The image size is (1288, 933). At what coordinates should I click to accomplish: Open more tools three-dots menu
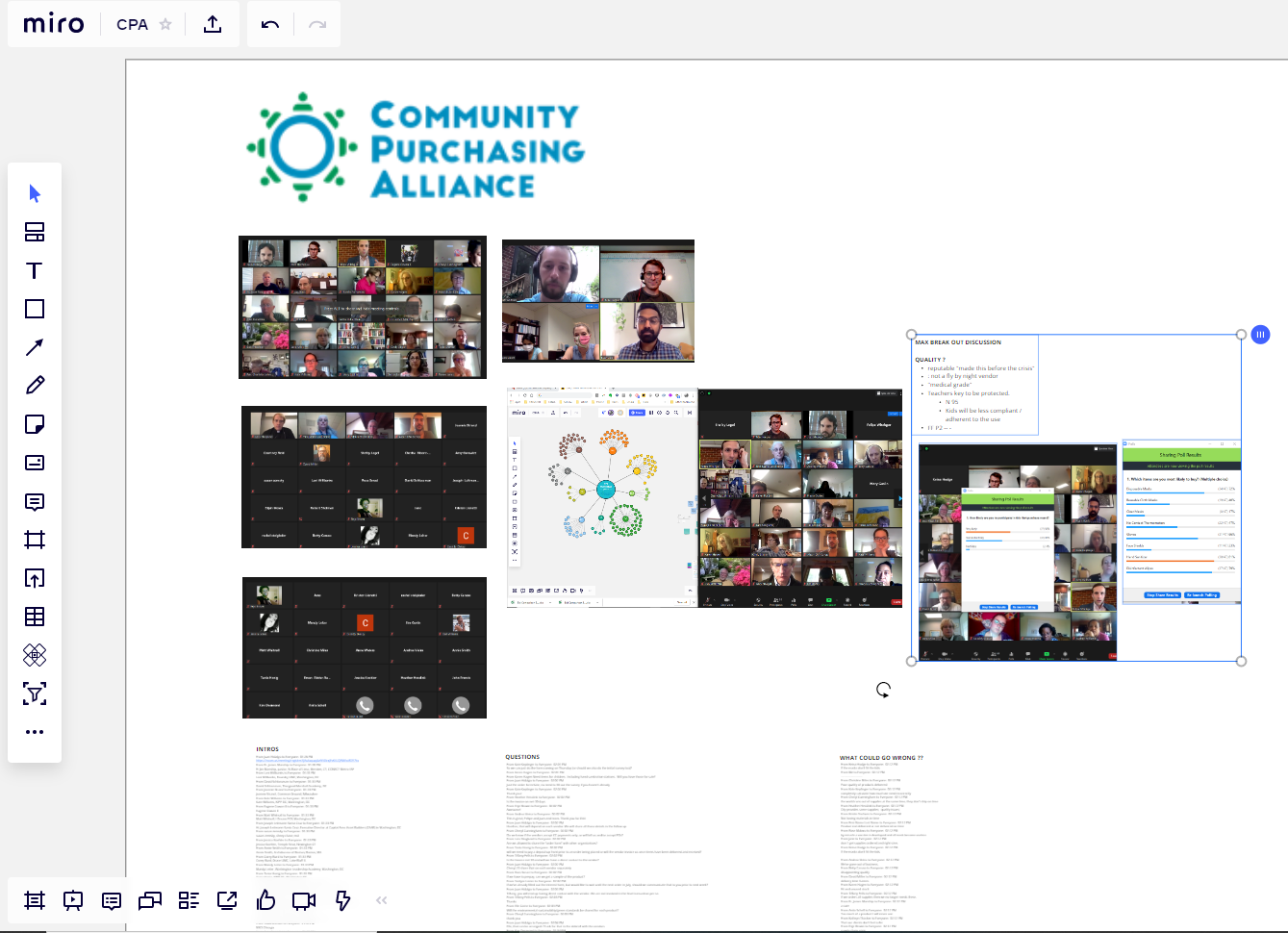[x=35, y=732]
